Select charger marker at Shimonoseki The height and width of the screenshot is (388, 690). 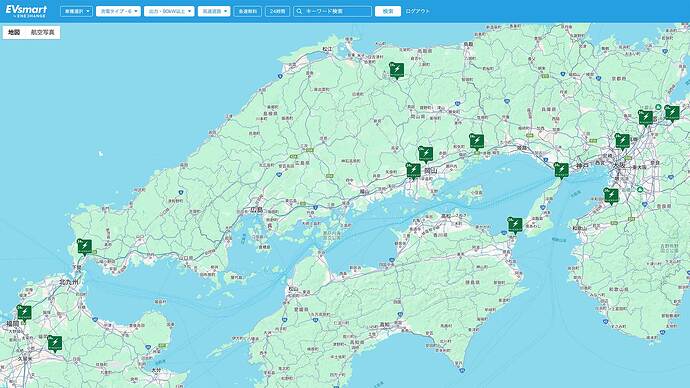[x=84, y=247]
